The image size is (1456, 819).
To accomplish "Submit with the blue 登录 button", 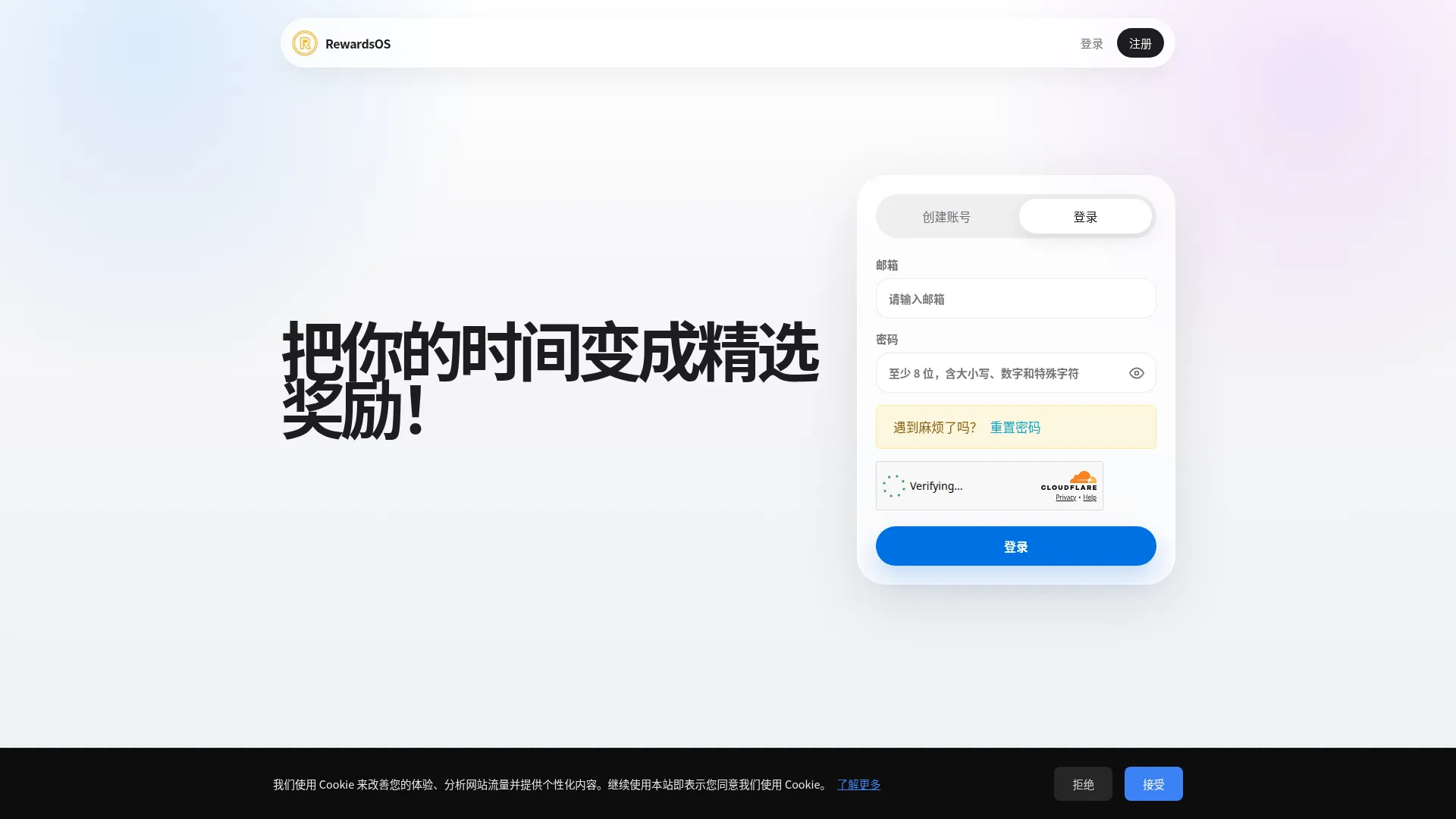I will click(x=1015, y=546).
